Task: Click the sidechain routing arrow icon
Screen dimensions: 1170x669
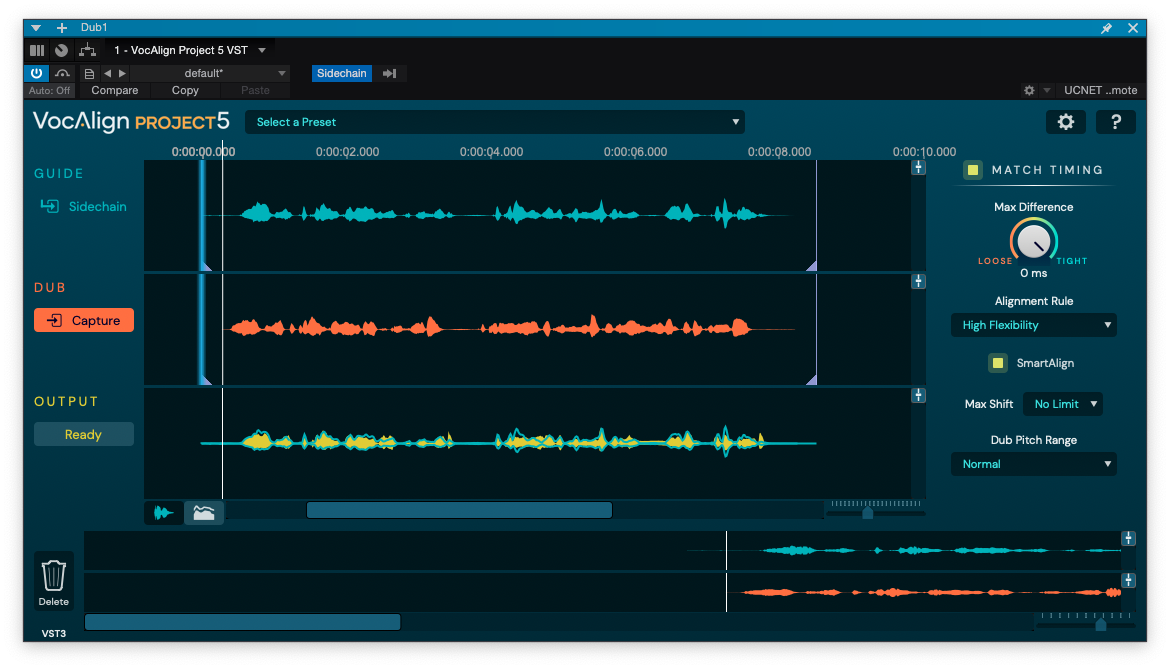Action: point(390,73)
